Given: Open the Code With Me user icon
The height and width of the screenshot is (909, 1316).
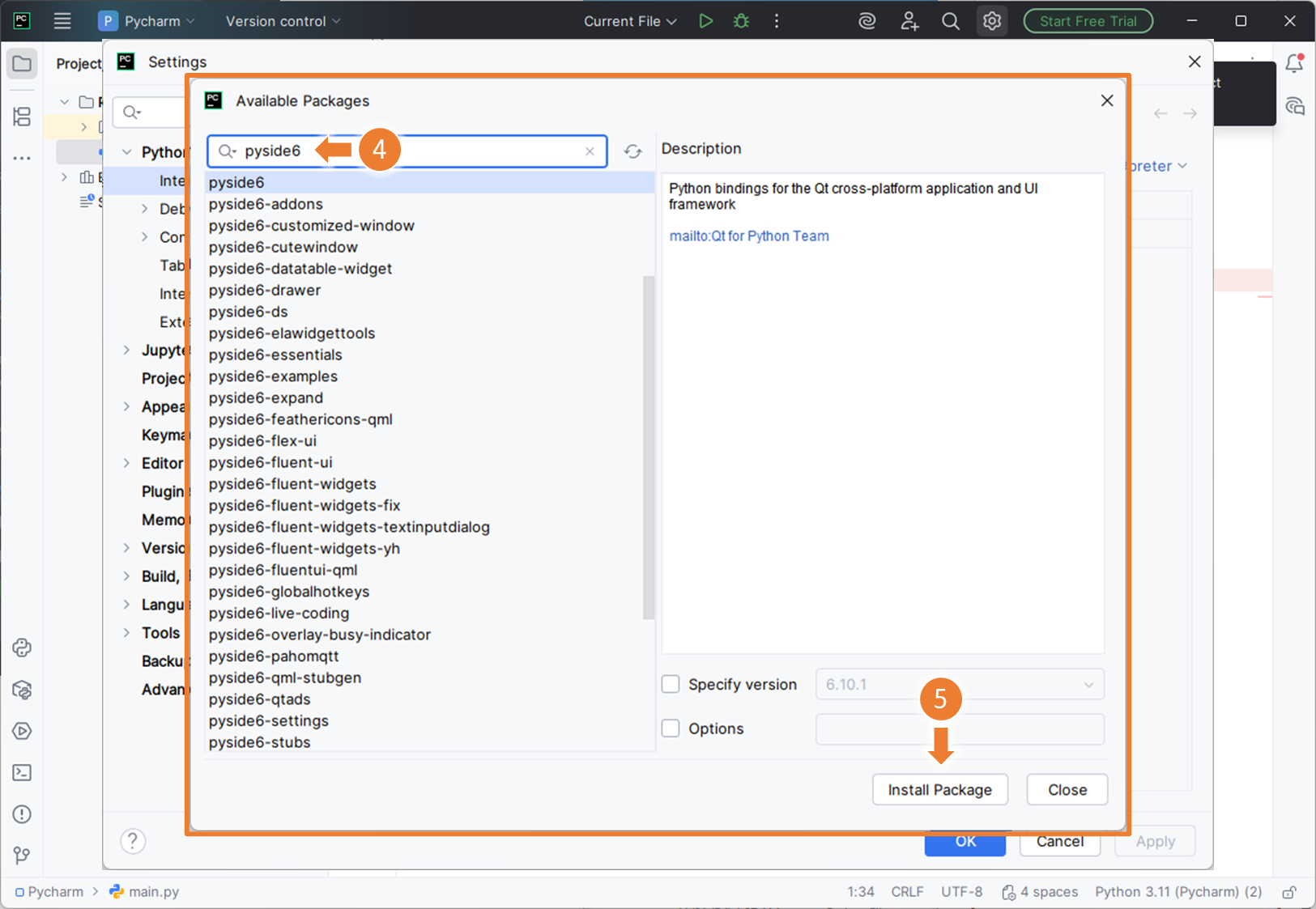Looking at the screenshot, I should coord(909,21).
